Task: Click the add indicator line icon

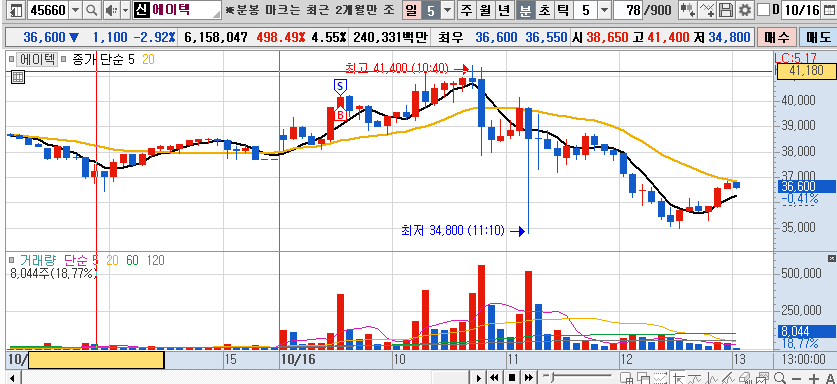Action: click(x=707, y=10)
